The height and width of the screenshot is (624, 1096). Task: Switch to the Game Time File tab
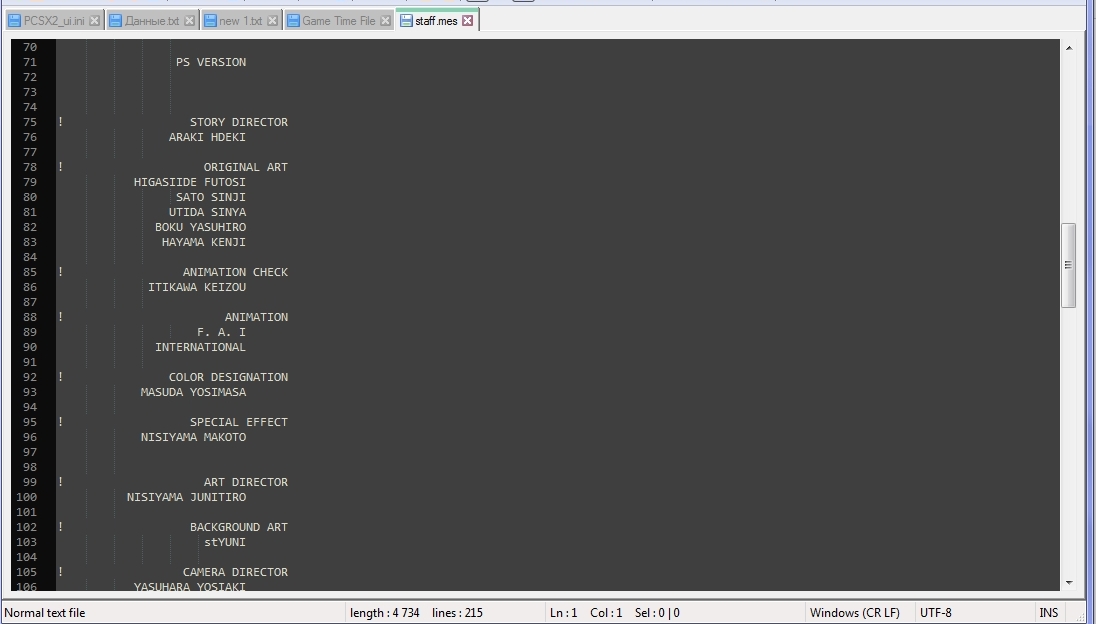[338, 21]
